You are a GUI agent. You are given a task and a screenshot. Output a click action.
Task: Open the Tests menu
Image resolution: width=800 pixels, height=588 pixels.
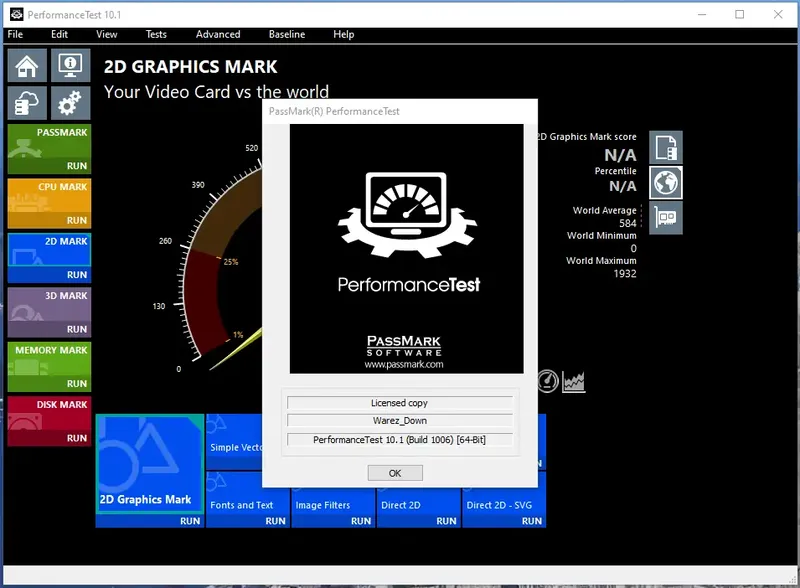point(156,34)
